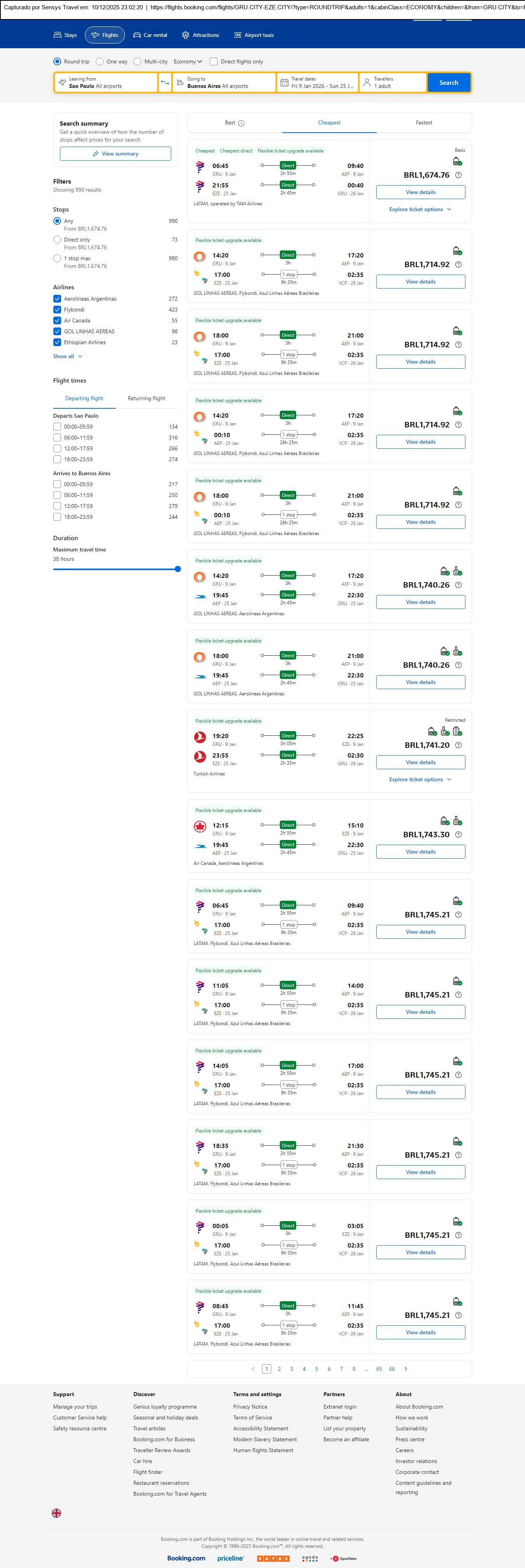Switch to the Returning flight tab

pos(146,399)
